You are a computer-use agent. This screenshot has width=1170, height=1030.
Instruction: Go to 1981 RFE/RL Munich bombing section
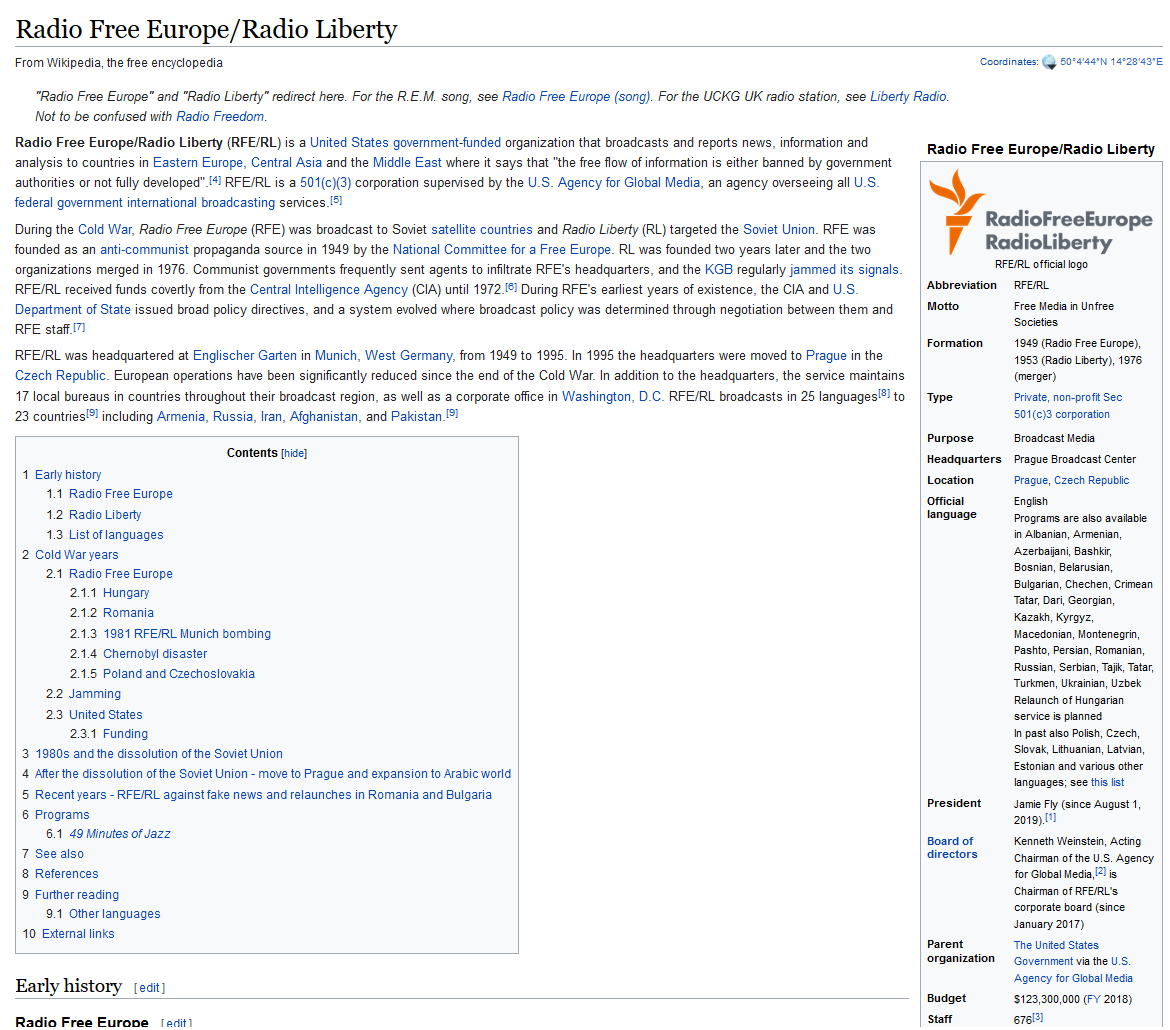[x=187, y=634]
